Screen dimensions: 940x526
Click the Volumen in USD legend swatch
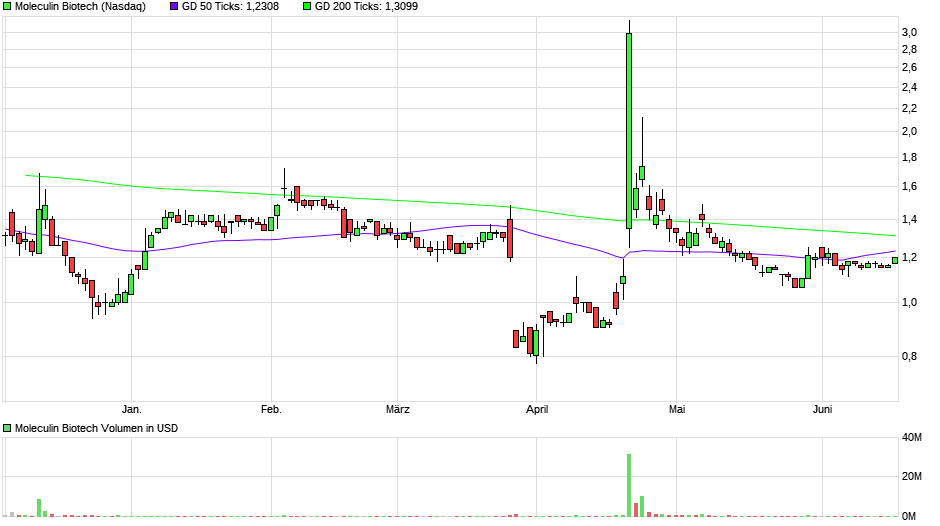point(7,429)
